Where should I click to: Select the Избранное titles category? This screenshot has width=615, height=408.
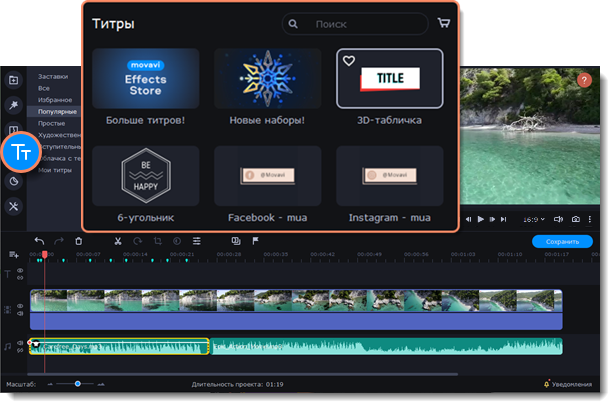click(55, 100)
